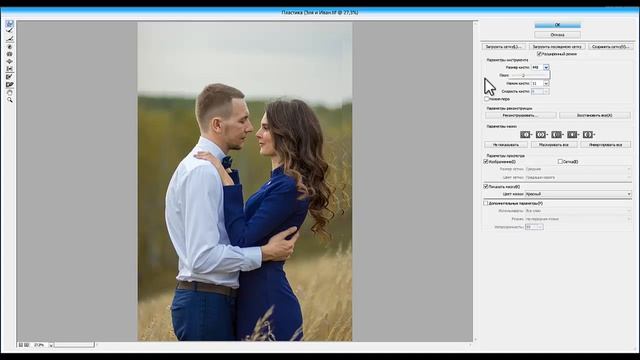
Task: Select the Reconstruct tool
Action: 9,31
